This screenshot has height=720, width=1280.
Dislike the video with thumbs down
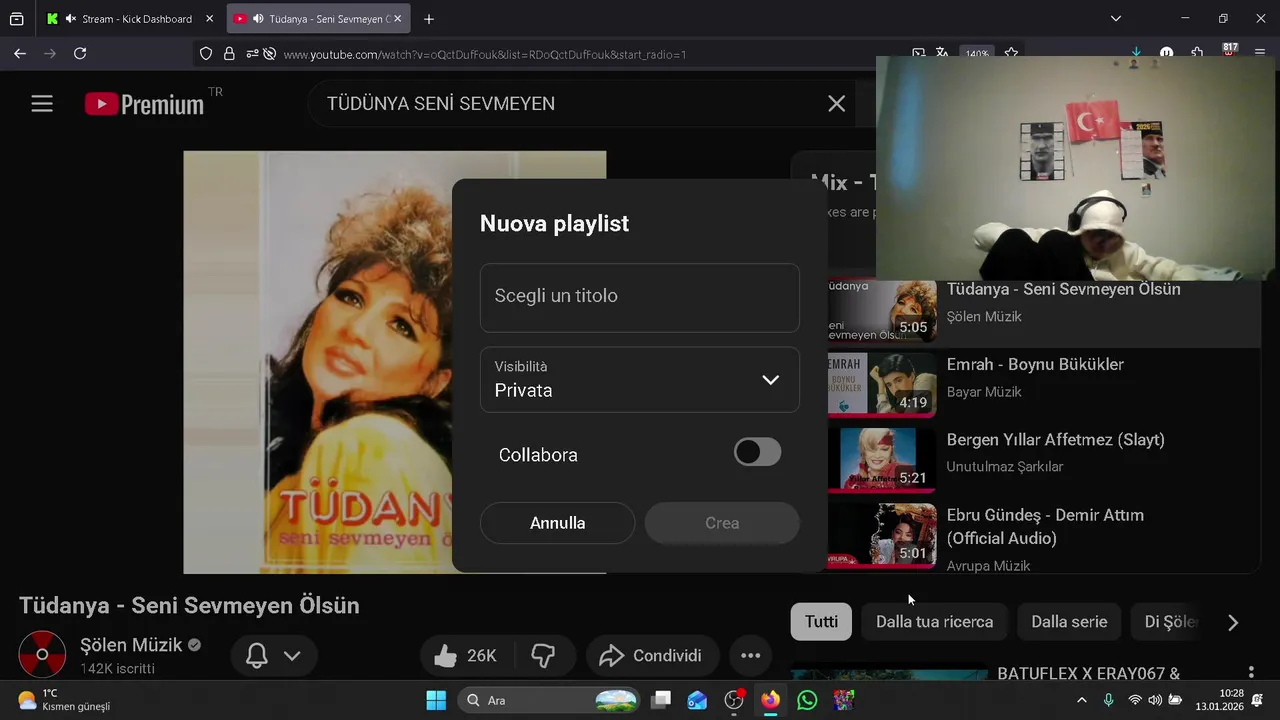click(x=543, y=656)
